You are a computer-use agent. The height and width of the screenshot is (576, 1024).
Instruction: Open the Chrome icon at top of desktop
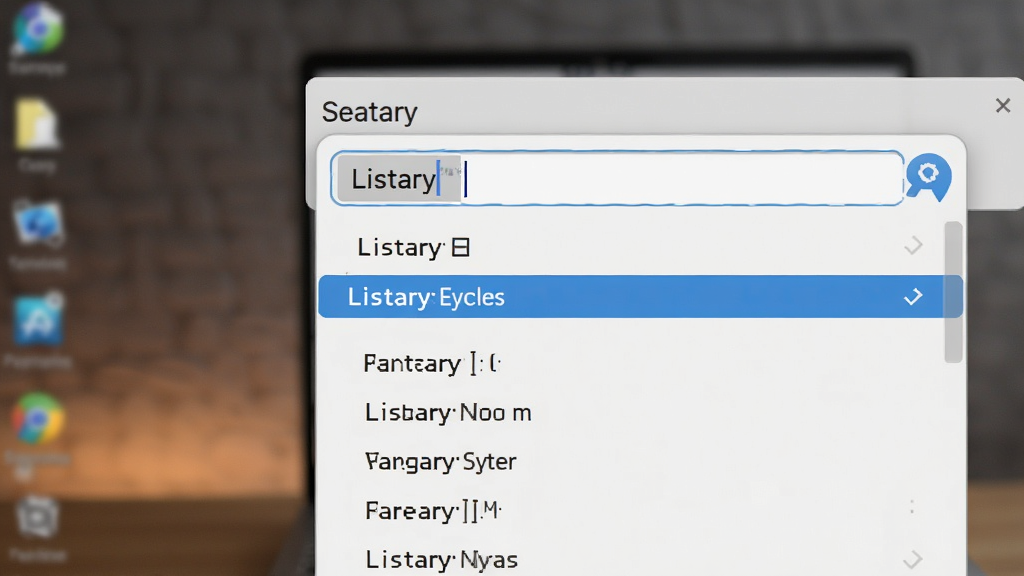[x=37, y=27]
